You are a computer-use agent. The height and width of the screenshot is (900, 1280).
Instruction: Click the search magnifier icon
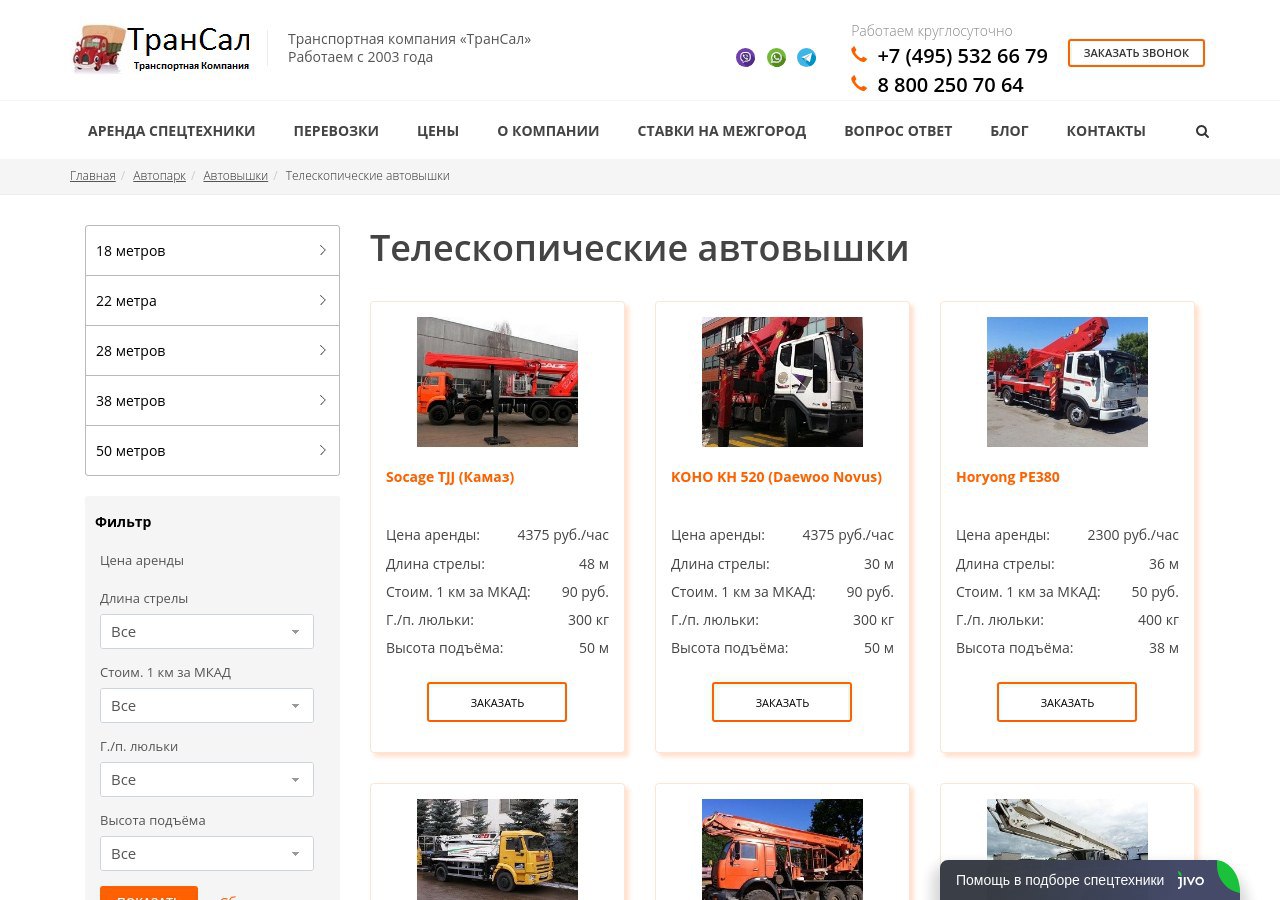(1202, 131)
